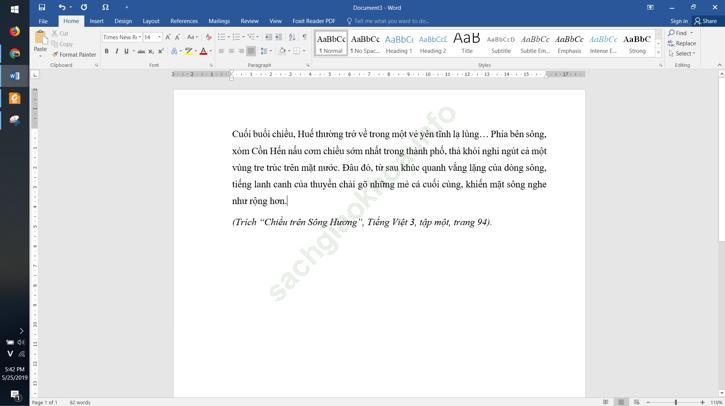
Task: Open Chrome from the taskbar
Action: click(14, 54)
